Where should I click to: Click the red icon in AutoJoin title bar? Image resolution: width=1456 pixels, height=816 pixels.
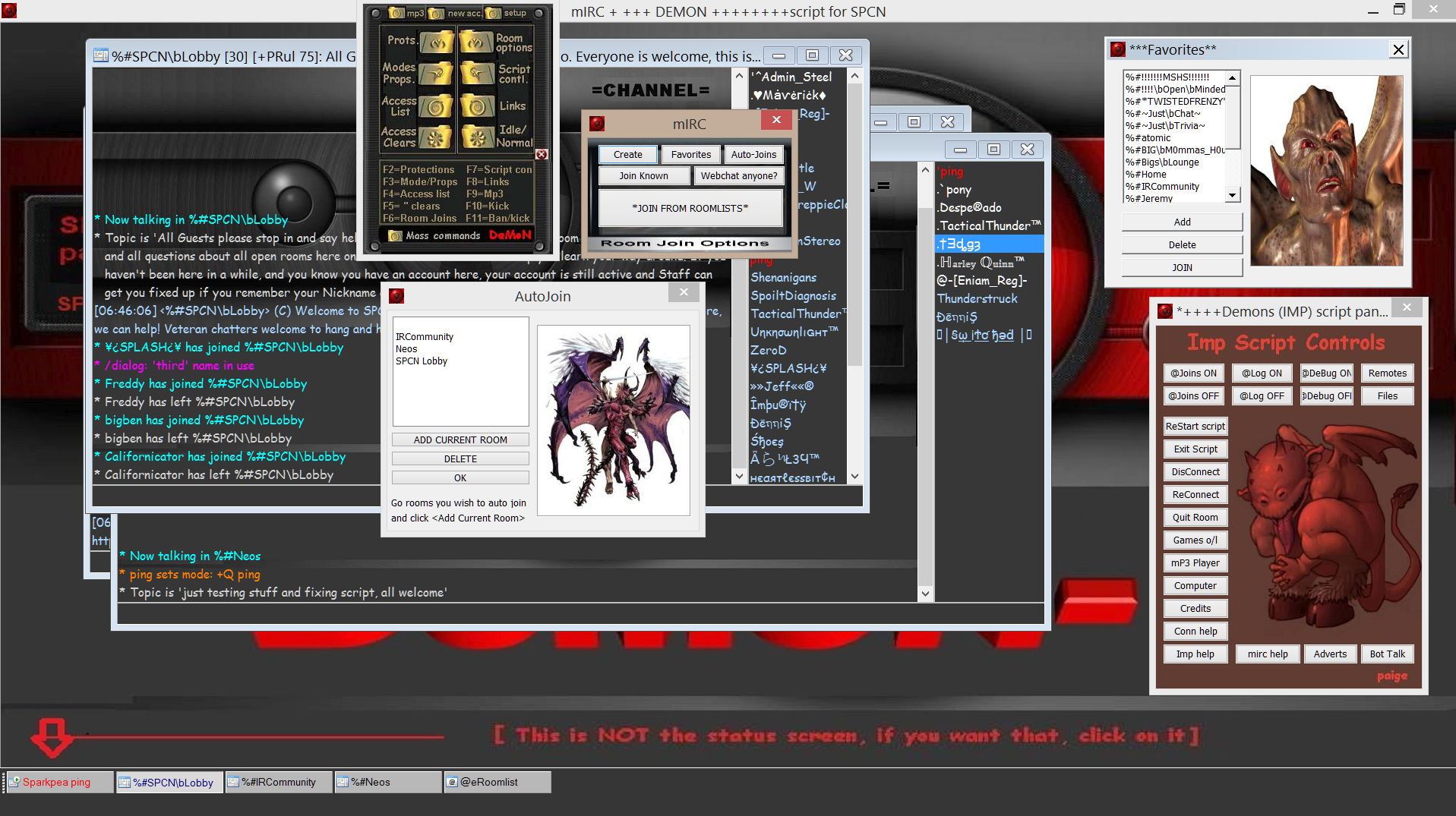click(x=396, y=296)
